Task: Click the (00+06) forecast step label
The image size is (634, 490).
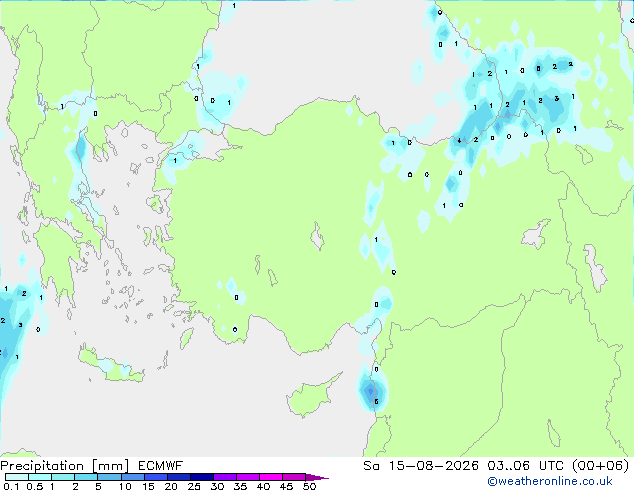Action: [x=601, y=466]
